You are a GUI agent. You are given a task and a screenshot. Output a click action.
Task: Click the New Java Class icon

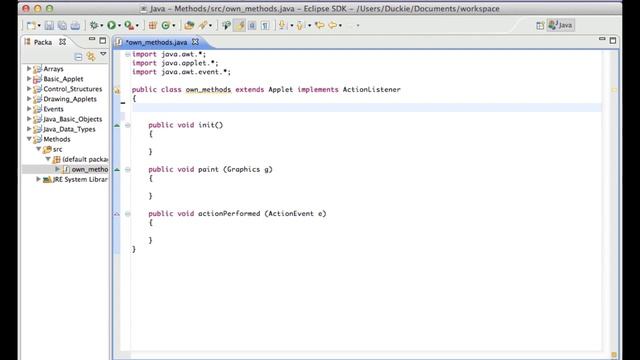point(165,25)
